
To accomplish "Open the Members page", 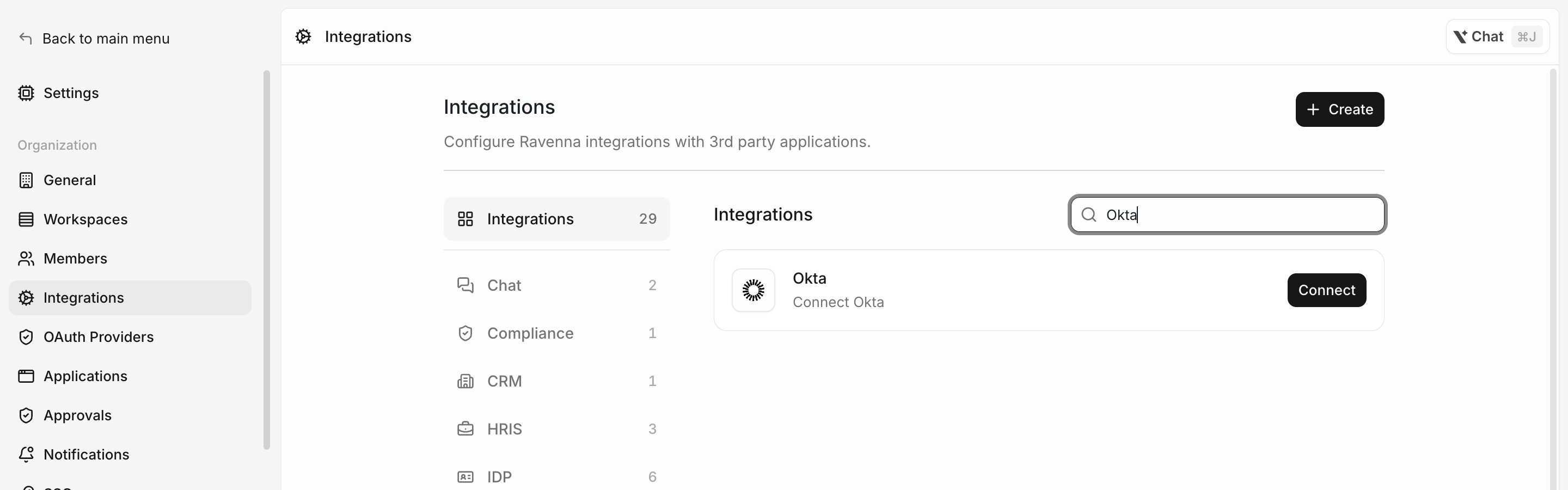I will 130,259.
